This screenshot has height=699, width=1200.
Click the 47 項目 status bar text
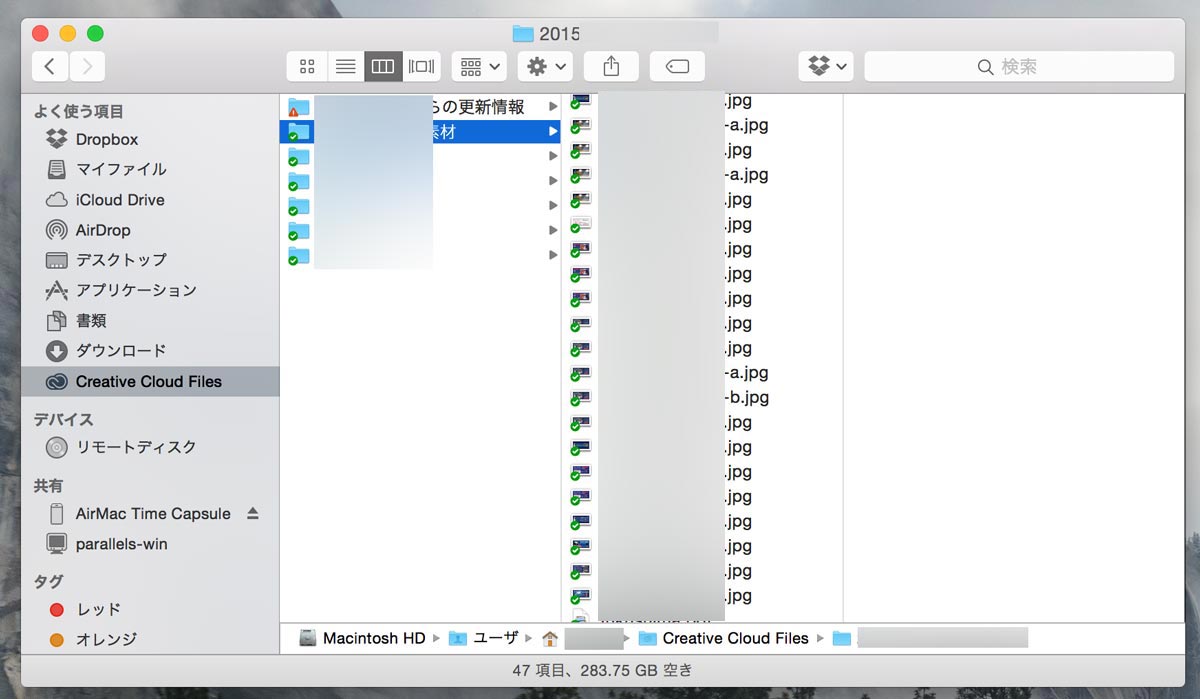click(x=600, y=670)
